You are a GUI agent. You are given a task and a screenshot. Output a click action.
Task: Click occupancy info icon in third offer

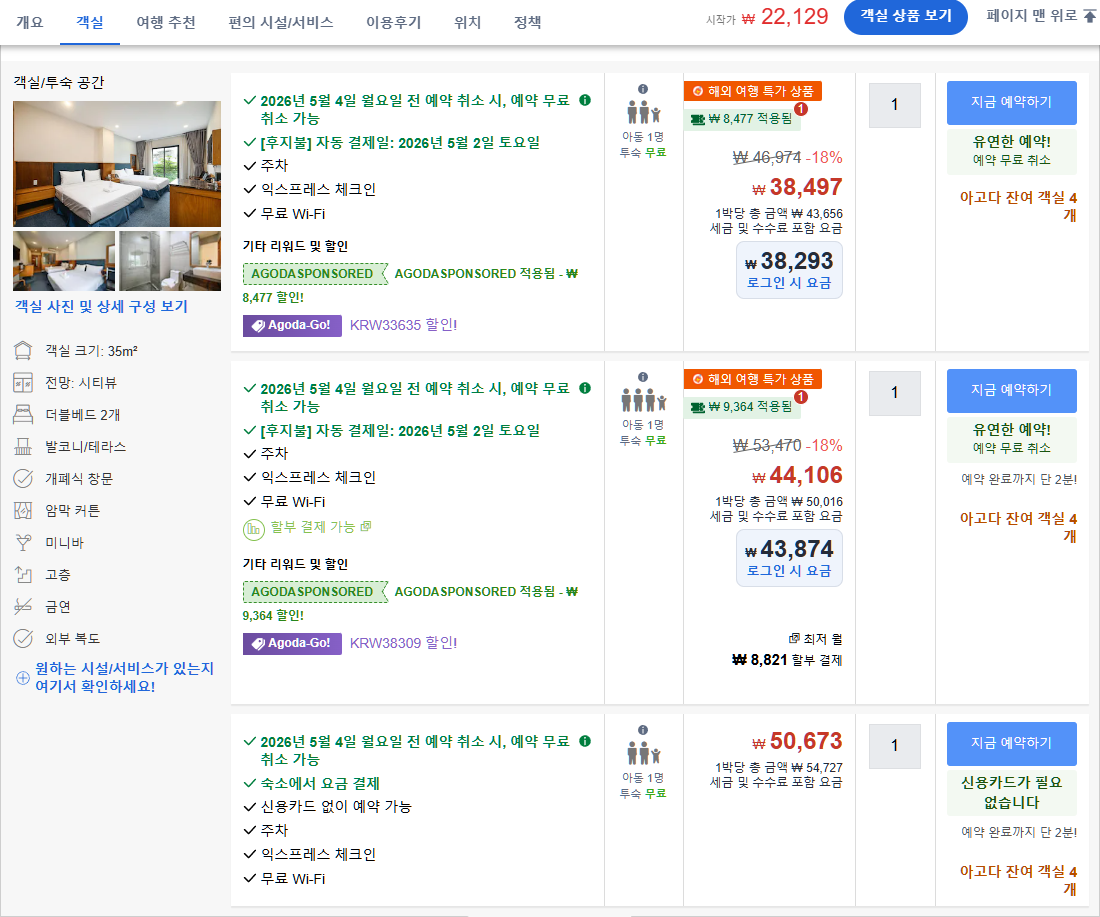pos(643,730)
